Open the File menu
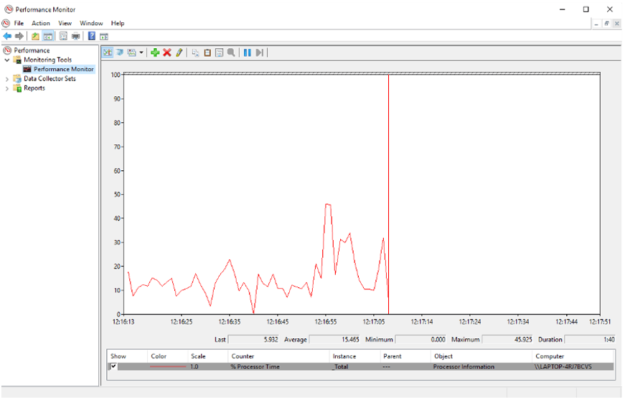Viewport: 625px width, 400px height. pyautogui.click(x=19, y=23)
